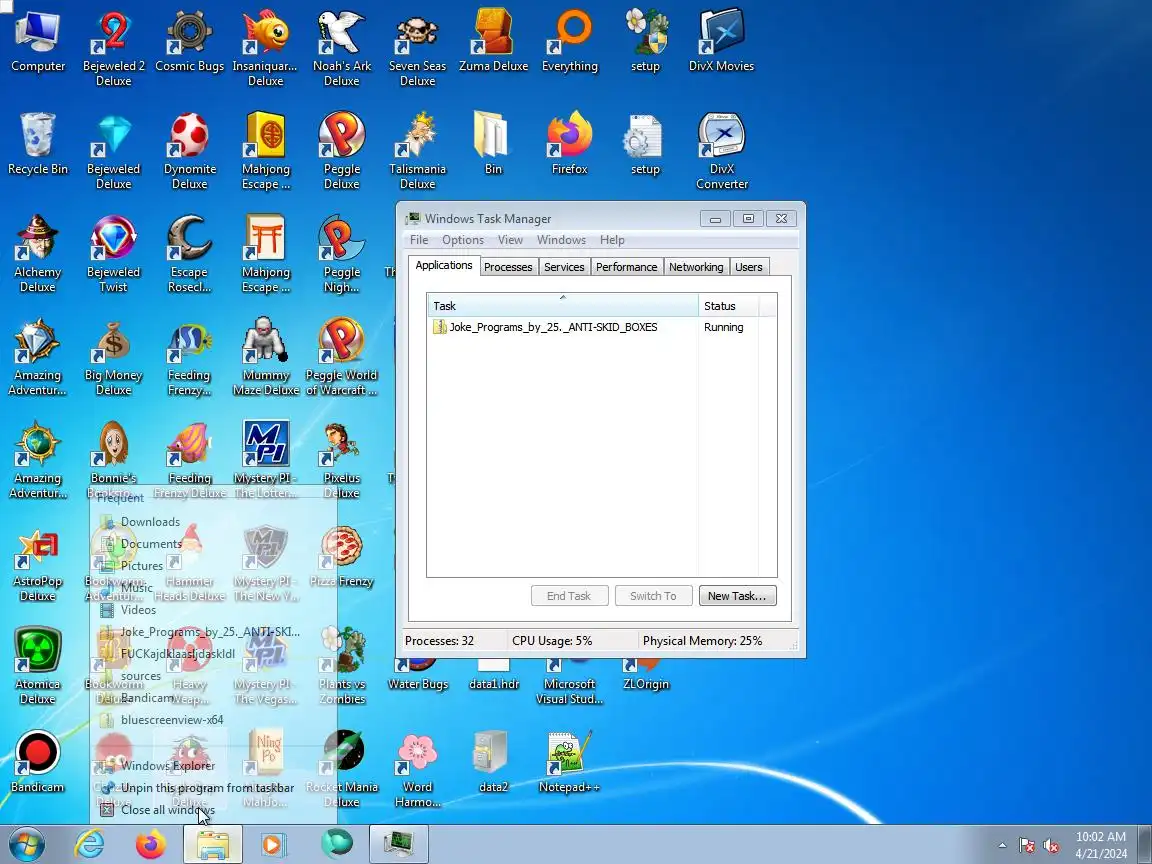This screenshot has height=864, width=1152.
Task: Open the View menu in Task Manager
Action: 510,240
